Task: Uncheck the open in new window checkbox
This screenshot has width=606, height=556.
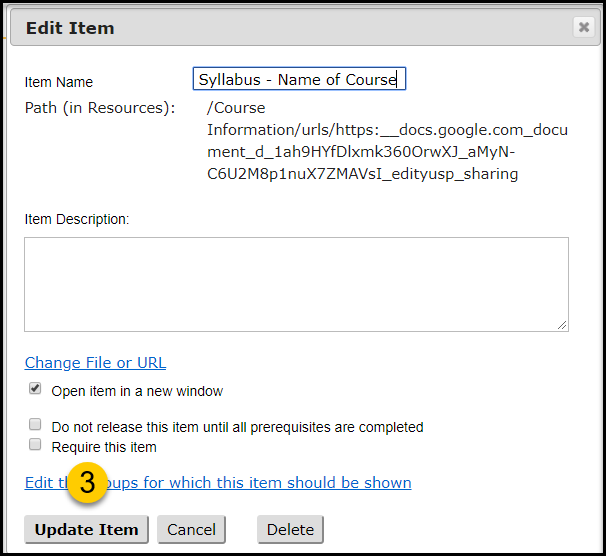Action: [x=35, y=388]
